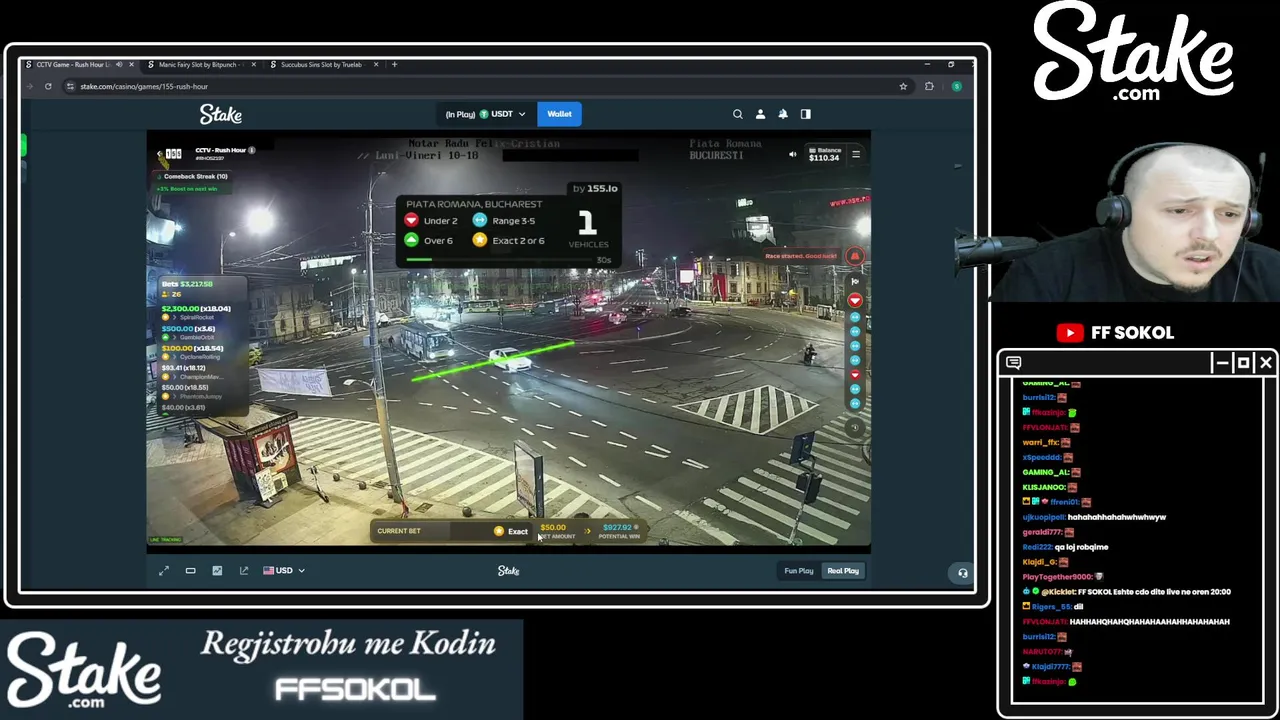
Task: Click the Bets $3,217.58 panel header
Action: point(187,284)
